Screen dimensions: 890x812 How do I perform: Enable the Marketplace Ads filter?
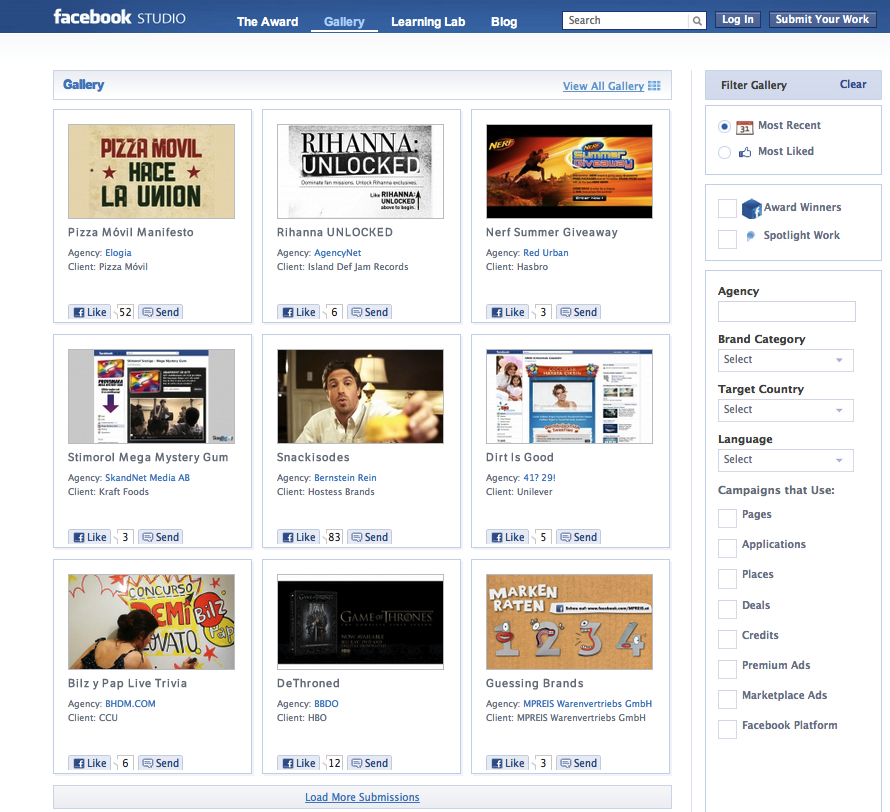coord(727,699)
